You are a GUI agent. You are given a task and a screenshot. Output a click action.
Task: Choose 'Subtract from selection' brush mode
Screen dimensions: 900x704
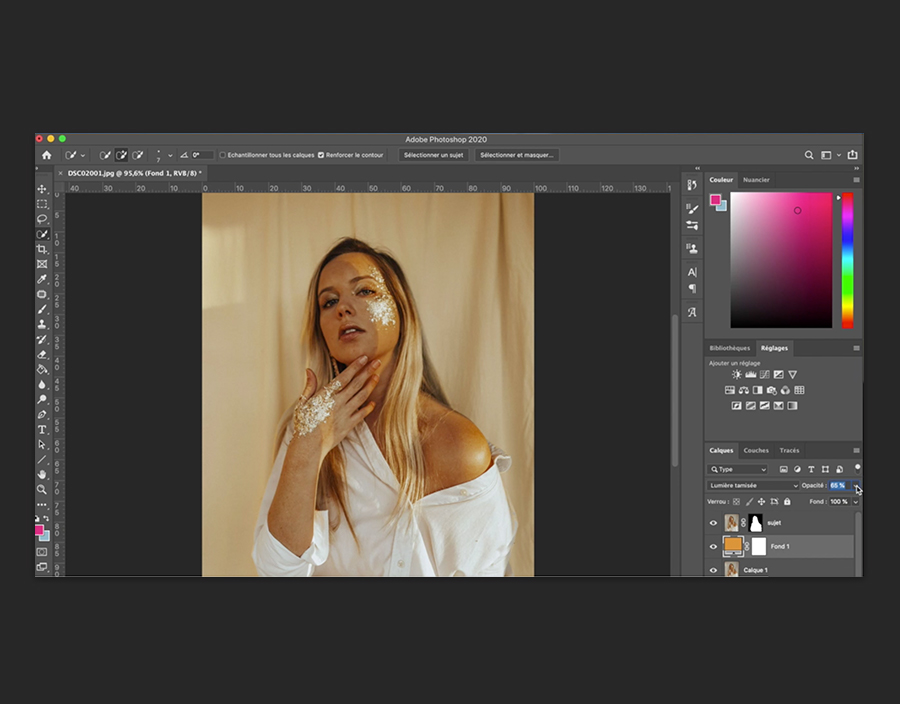pos(138,155)
